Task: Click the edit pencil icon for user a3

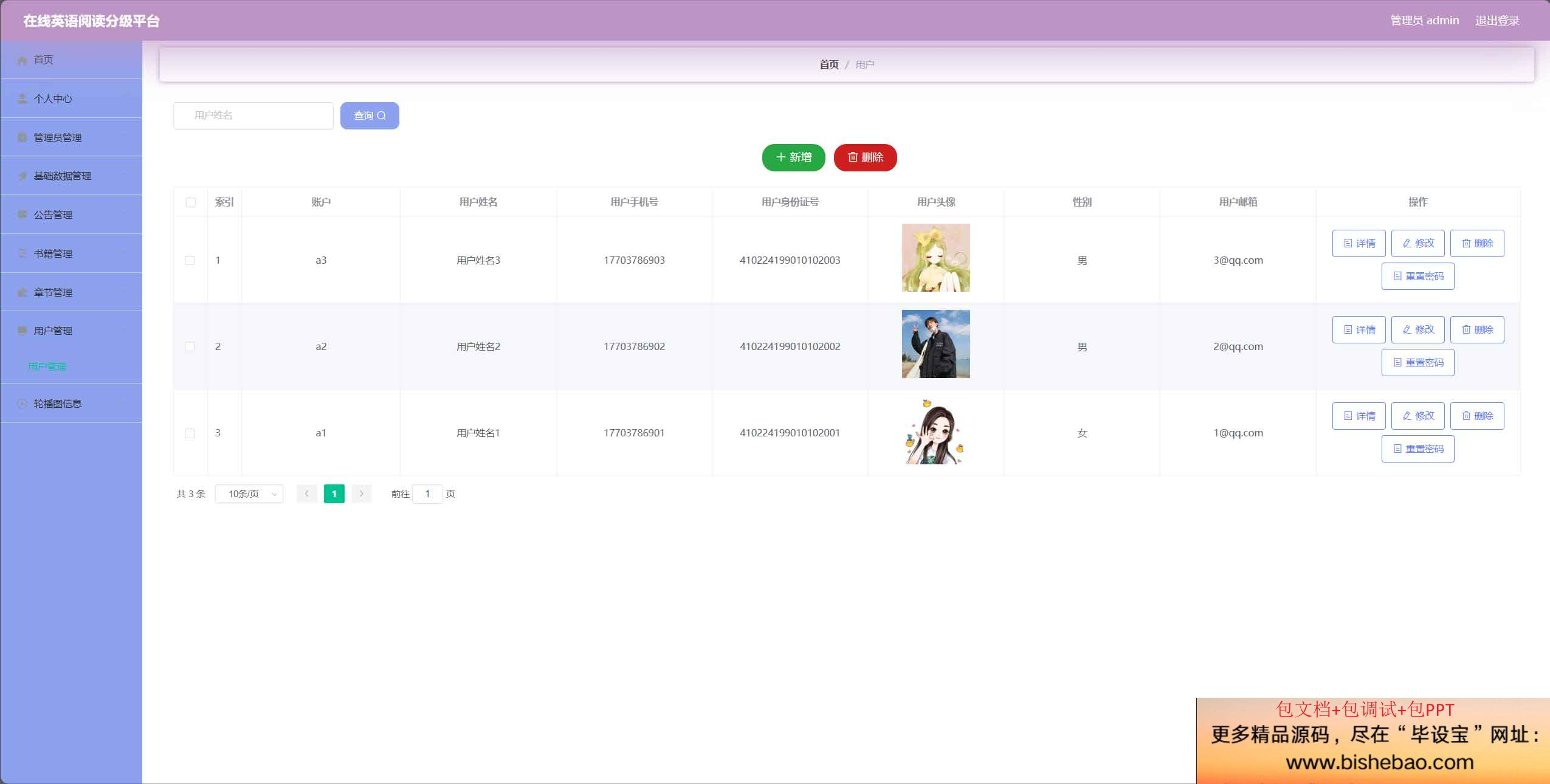Action: click(x=1407, y=243)
